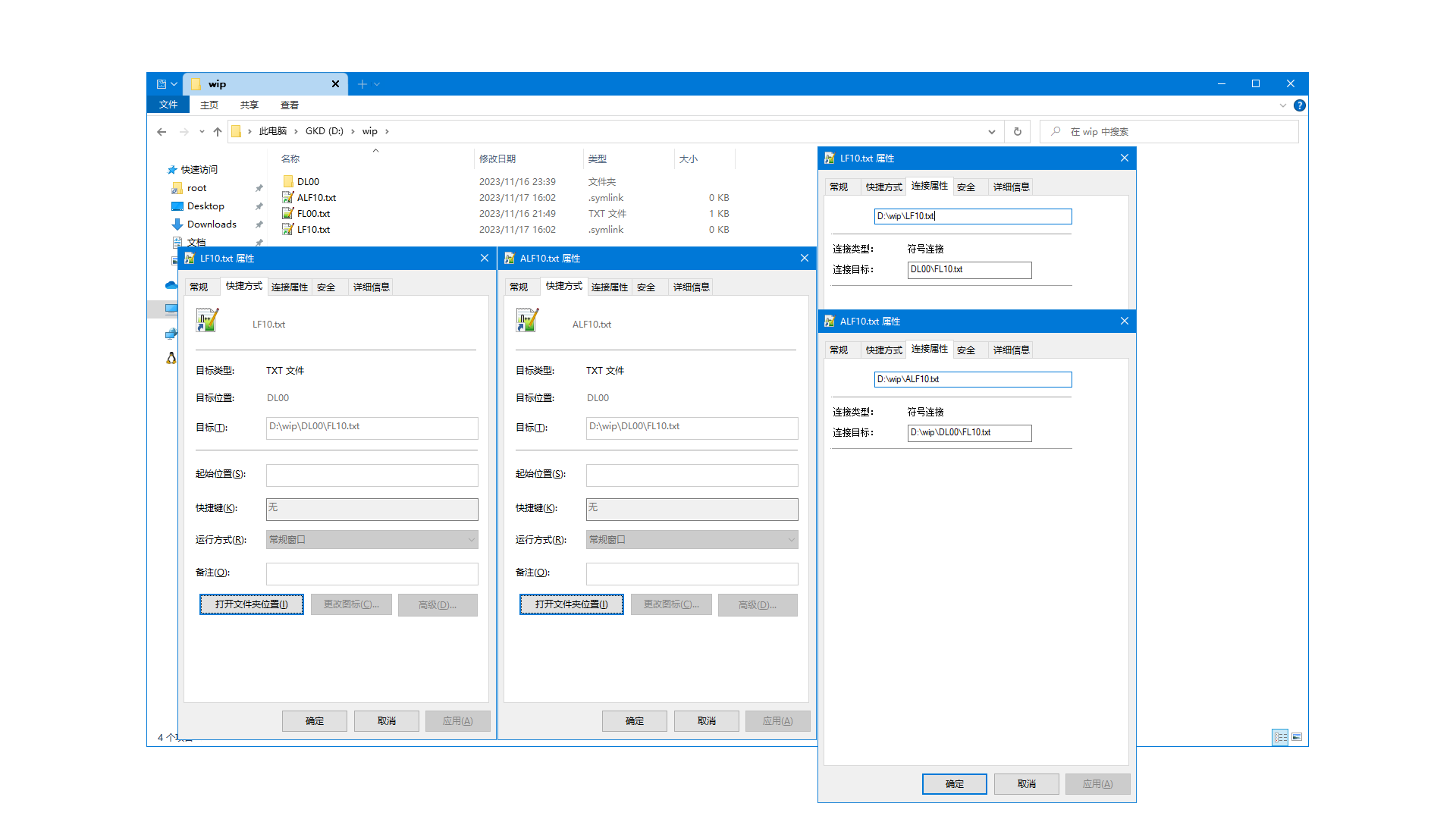Screen dimensions: 1456x819
Task: Click the 备注 field in LF10.txt properties
Action: 372,573
